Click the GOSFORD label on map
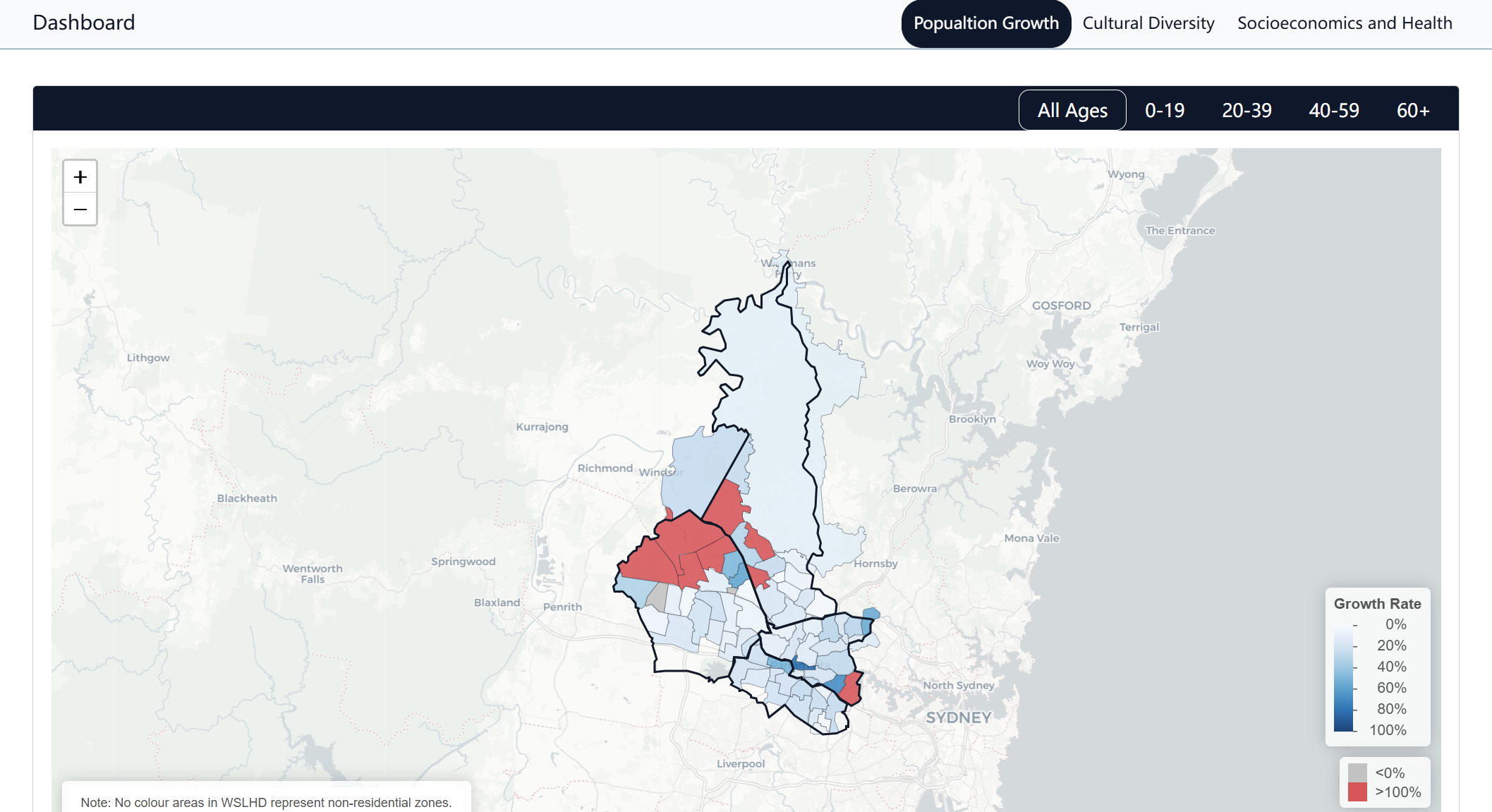This screenshot has width=1492, height=812. click(1061, 305)
